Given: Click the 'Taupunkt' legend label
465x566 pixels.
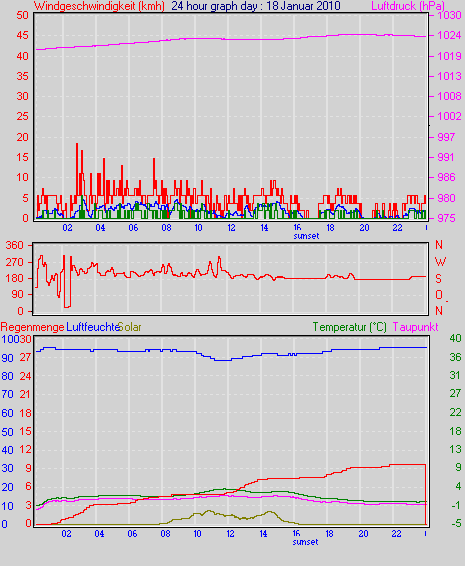Looking at the screenshot, I should point(416,327).
